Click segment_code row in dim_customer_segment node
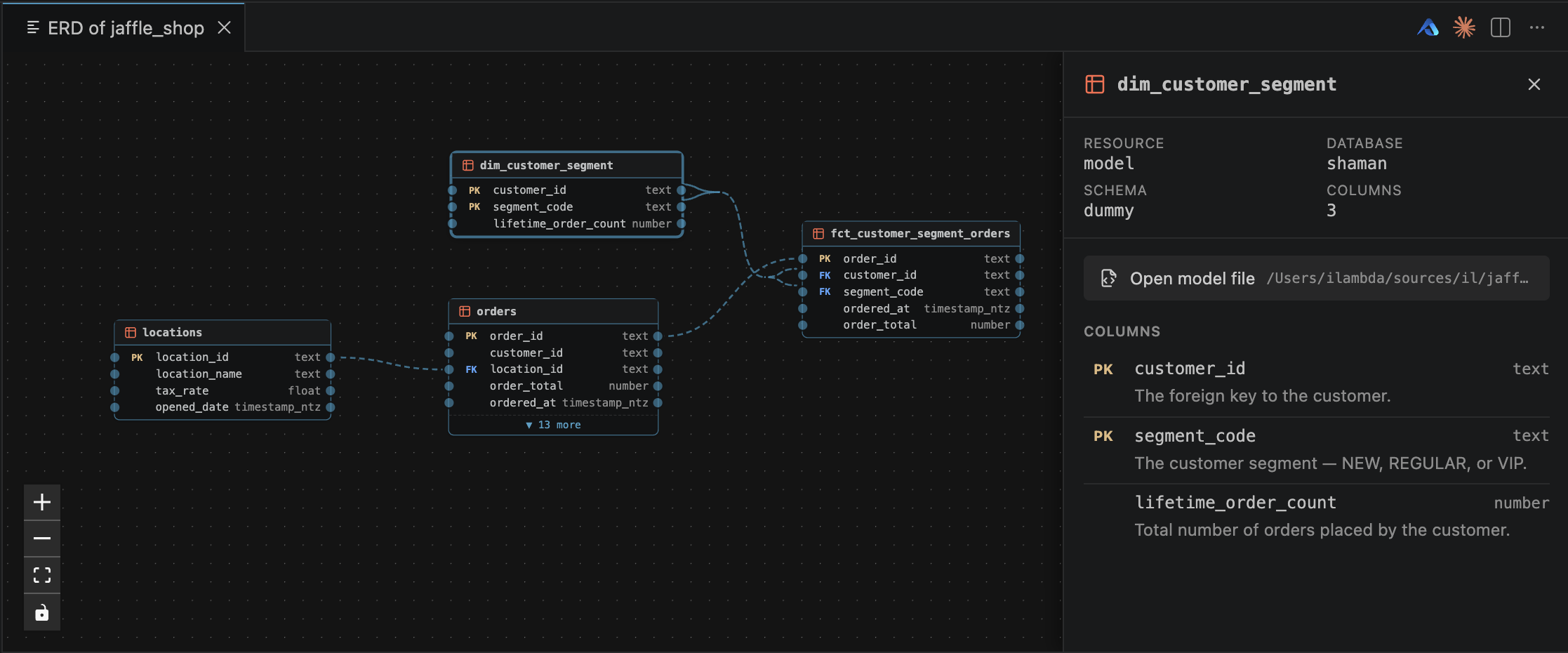This screenshot has height=653, width=1568. pos(566,206)
